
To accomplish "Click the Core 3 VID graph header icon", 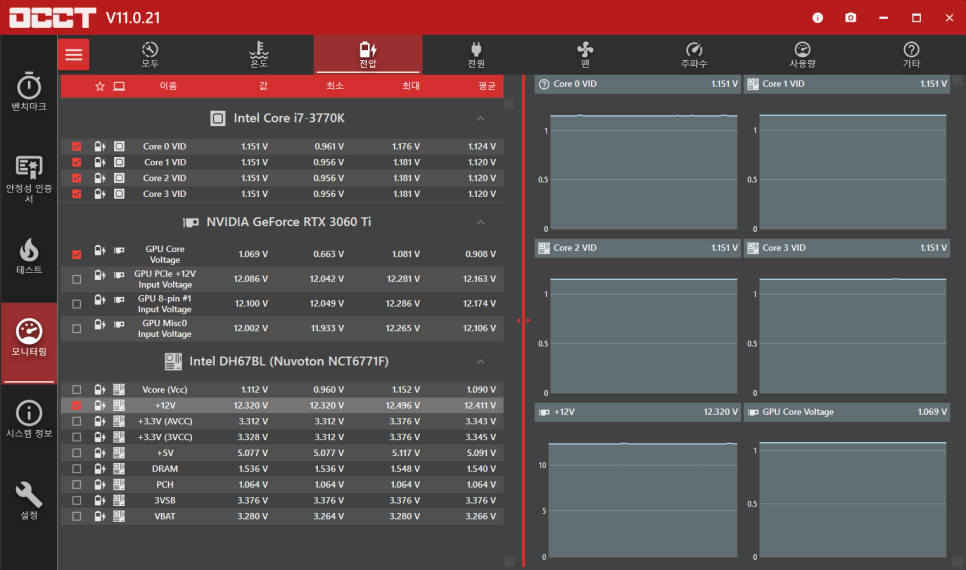I will (753, 248).
